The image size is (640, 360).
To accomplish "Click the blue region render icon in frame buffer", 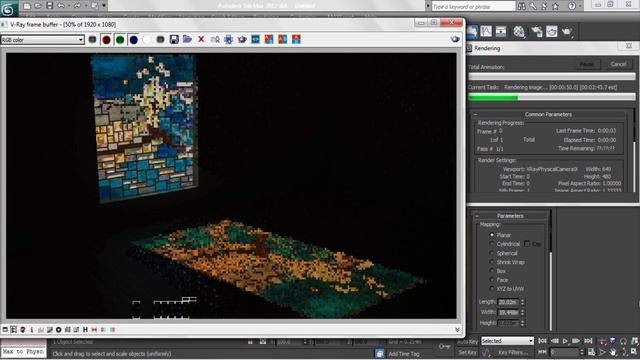I will coord(256,40).
